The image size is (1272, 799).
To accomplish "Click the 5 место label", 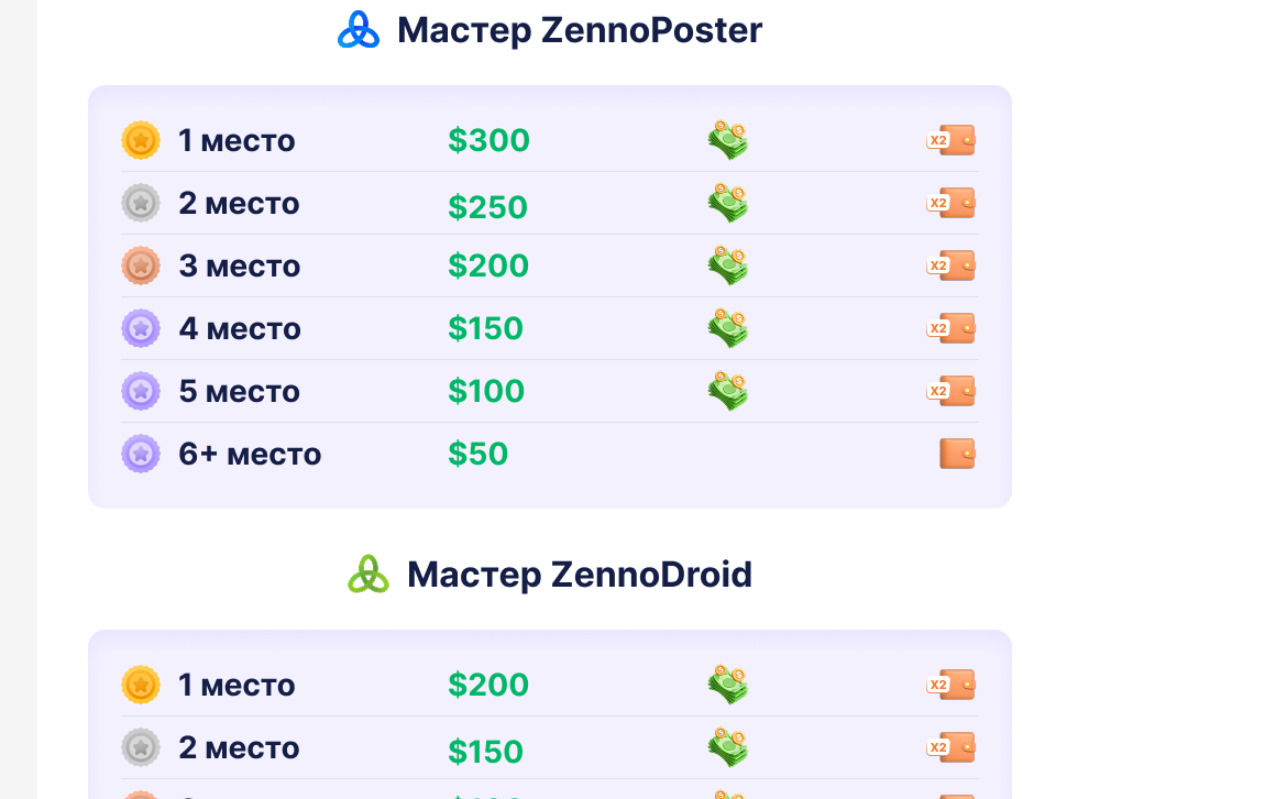I will (x=239, y=391).
